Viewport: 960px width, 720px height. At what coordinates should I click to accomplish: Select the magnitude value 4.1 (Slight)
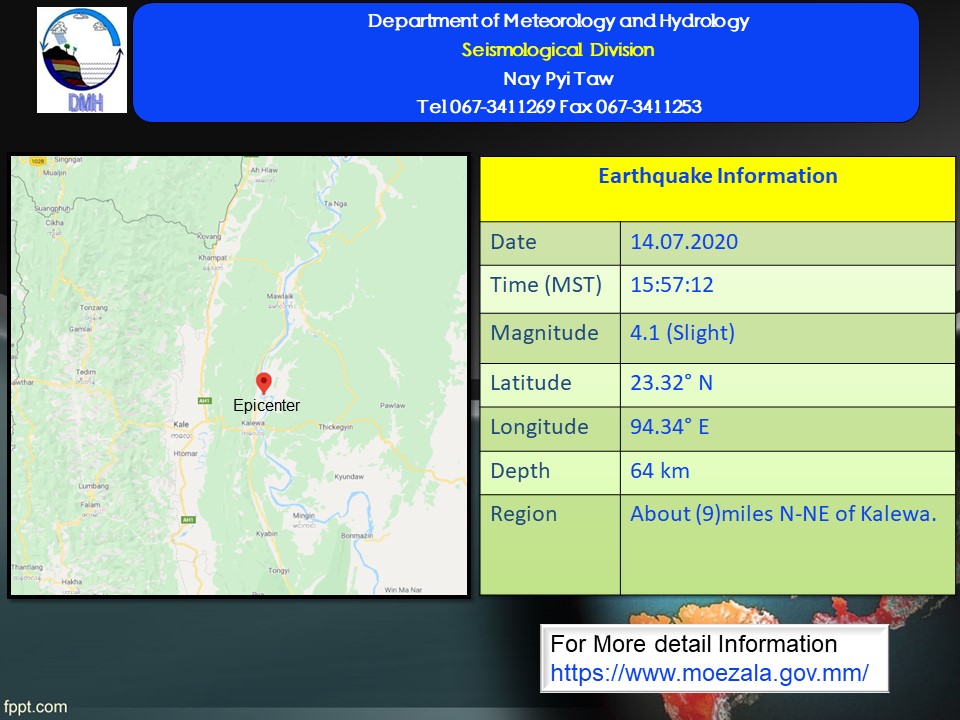point(682,333)
